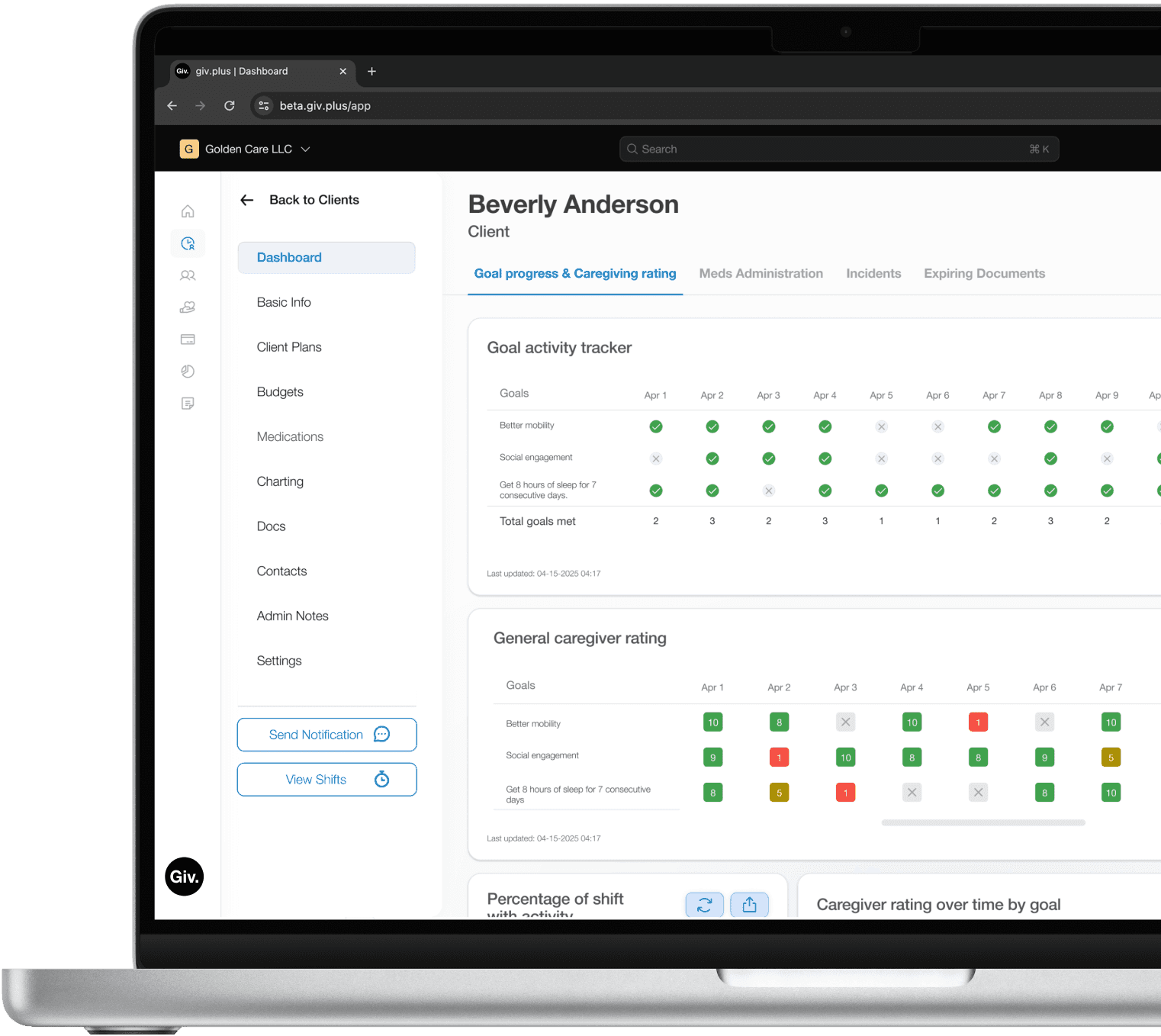Focus the Search input field
The image size is (1161, 1036).
click(839, 150)
